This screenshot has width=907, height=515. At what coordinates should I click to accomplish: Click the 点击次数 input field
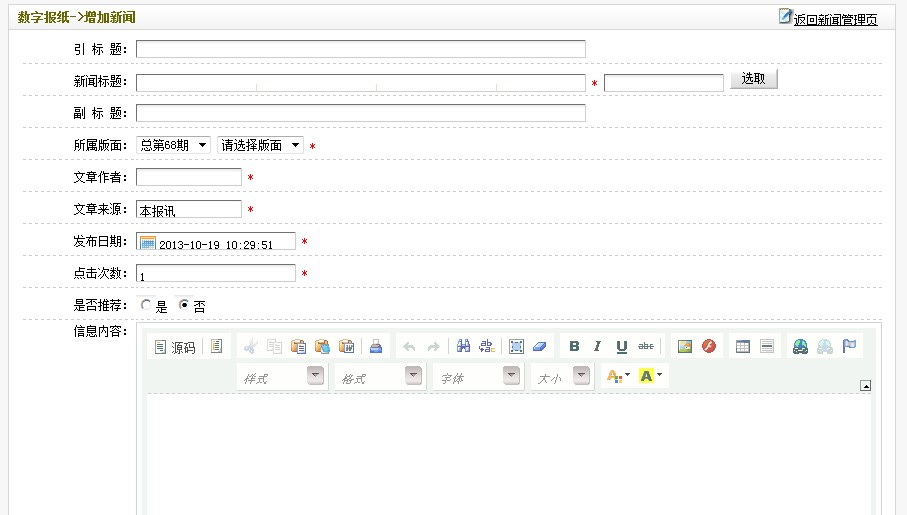pos(216,273)
